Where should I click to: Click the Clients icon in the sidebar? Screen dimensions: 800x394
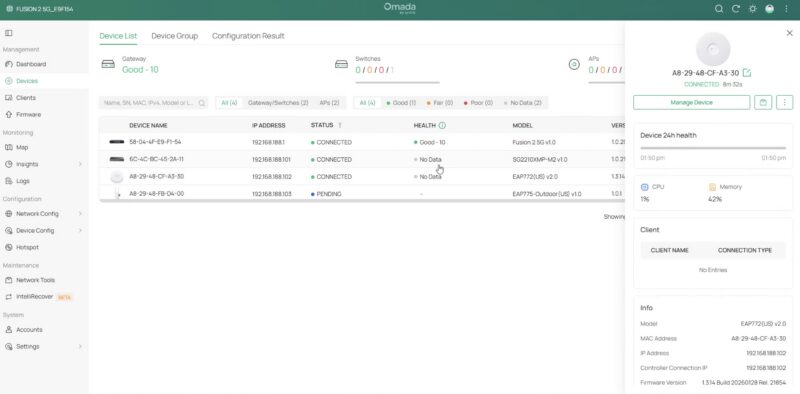click(8, 97)
